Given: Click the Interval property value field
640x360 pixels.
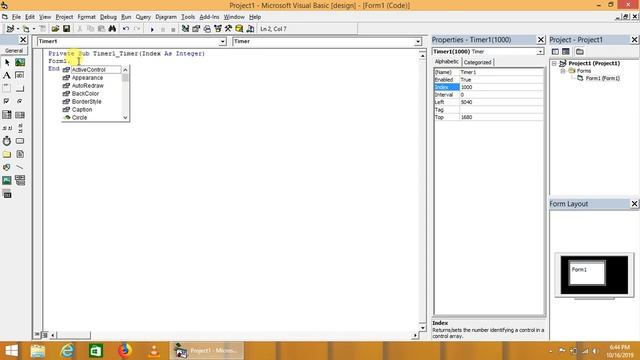Looking at the screenshot, I should coord(502,95).
